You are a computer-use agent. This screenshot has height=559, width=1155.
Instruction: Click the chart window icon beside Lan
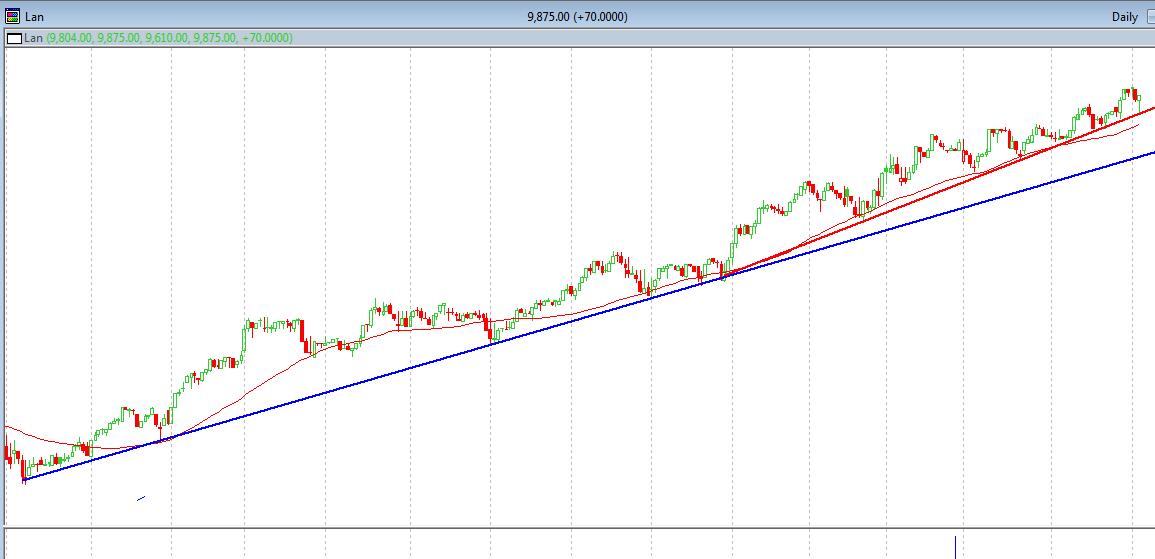tap(12, 16)
